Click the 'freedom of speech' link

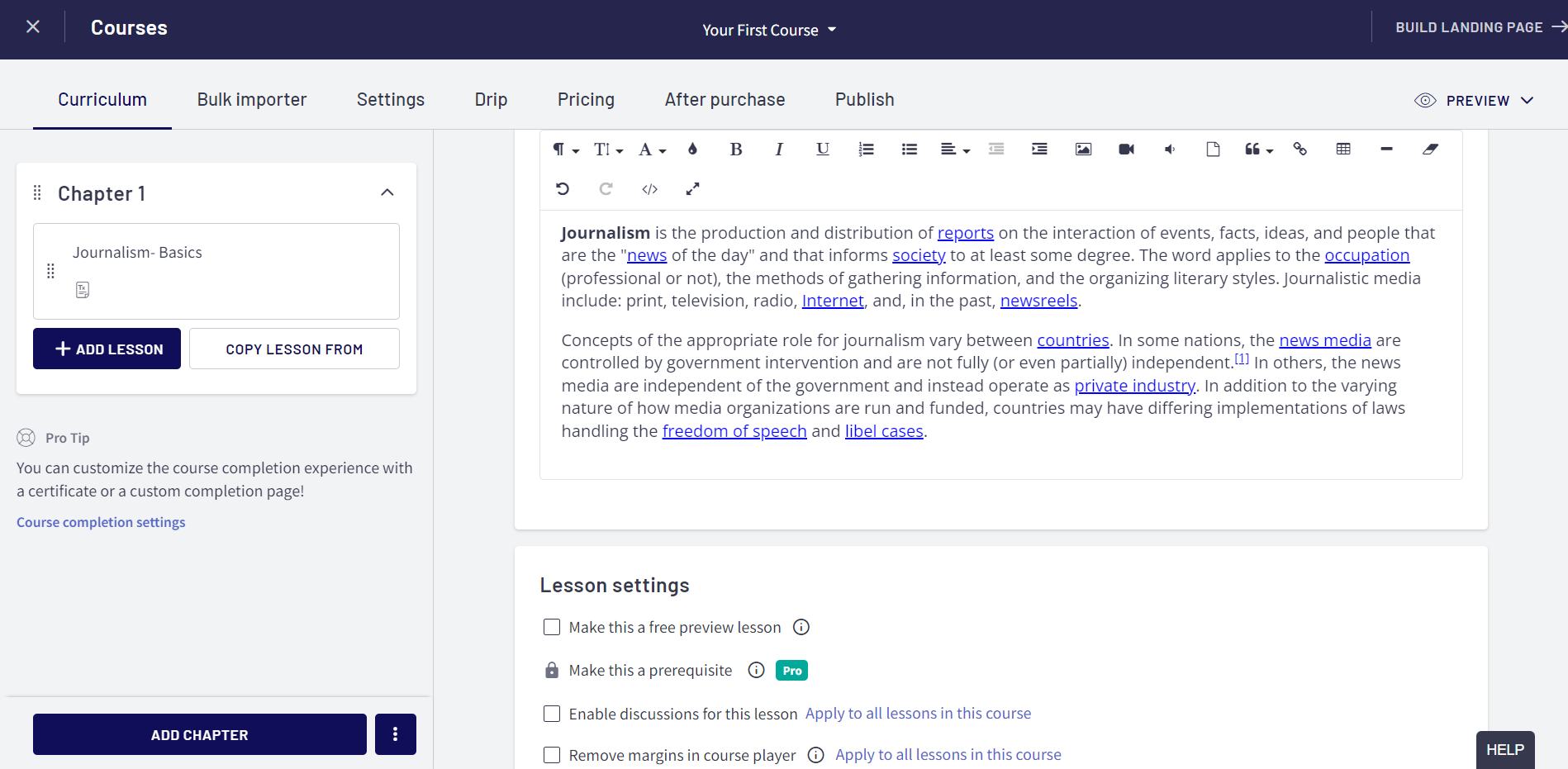coord(734,431)
